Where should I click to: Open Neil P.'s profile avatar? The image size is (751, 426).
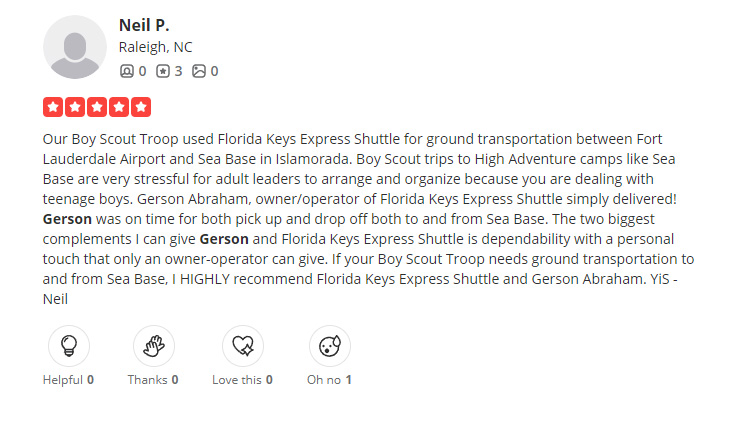pyautogui.click(x=75, y=47)
